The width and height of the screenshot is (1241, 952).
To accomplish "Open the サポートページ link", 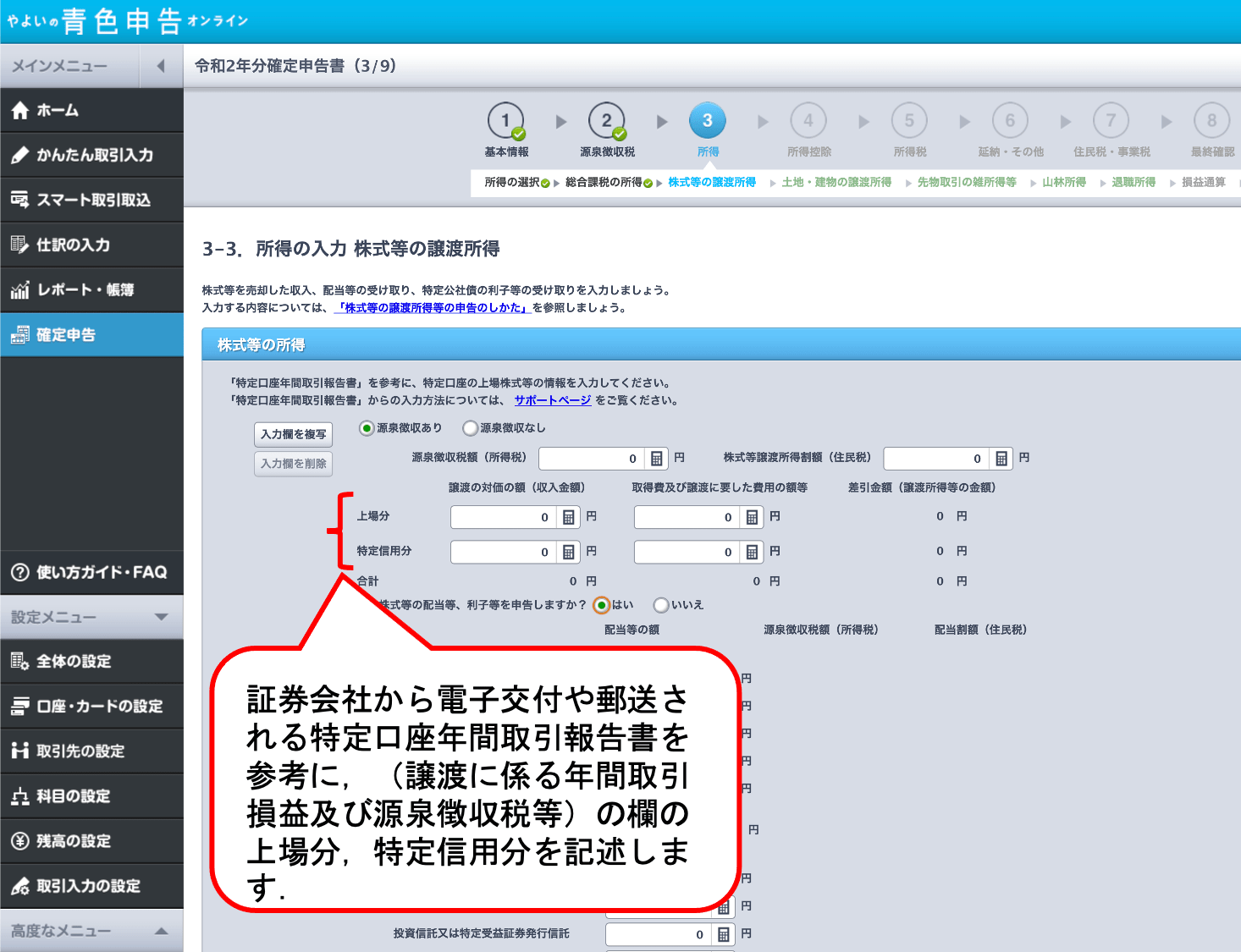I will coord(553,400).
